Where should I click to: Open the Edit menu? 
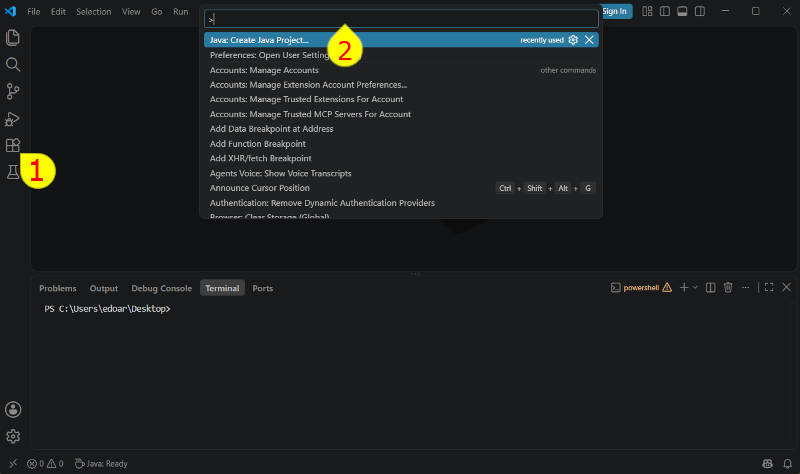click(x=58, y=11)
